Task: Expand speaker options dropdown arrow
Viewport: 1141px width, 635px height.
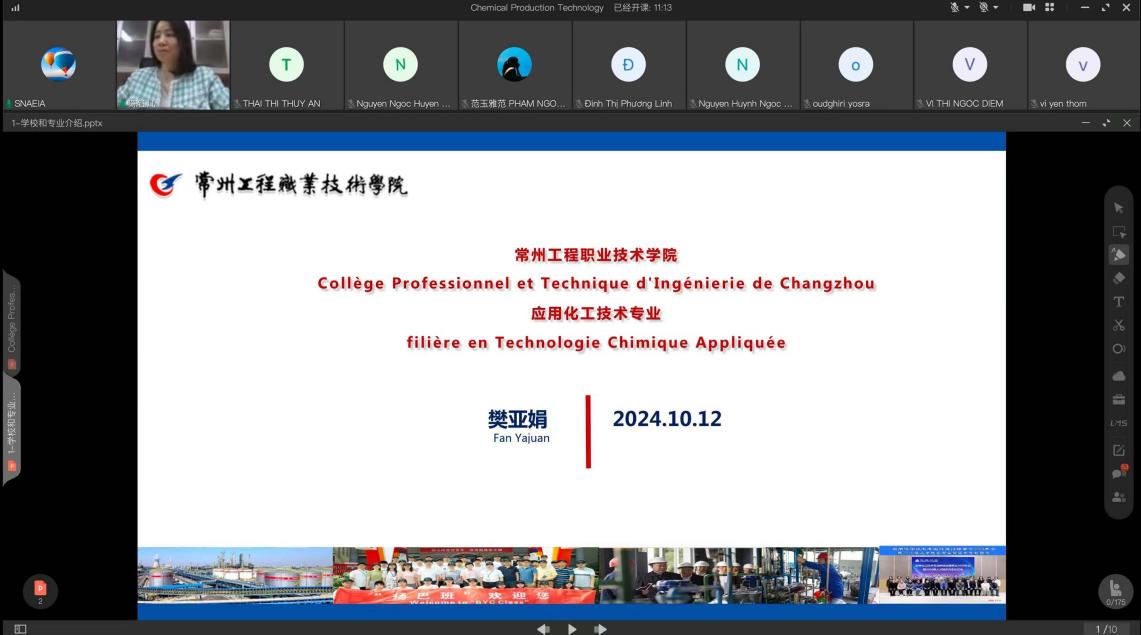Action: click(995, 8)
